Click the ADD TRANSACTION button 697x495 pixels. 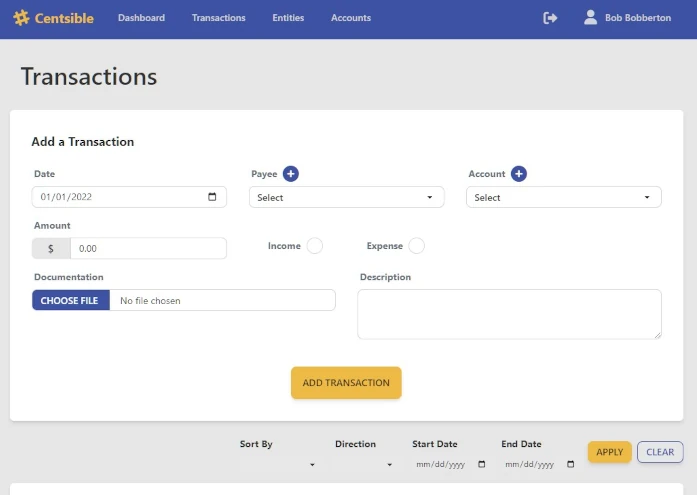tap(346, 383)
